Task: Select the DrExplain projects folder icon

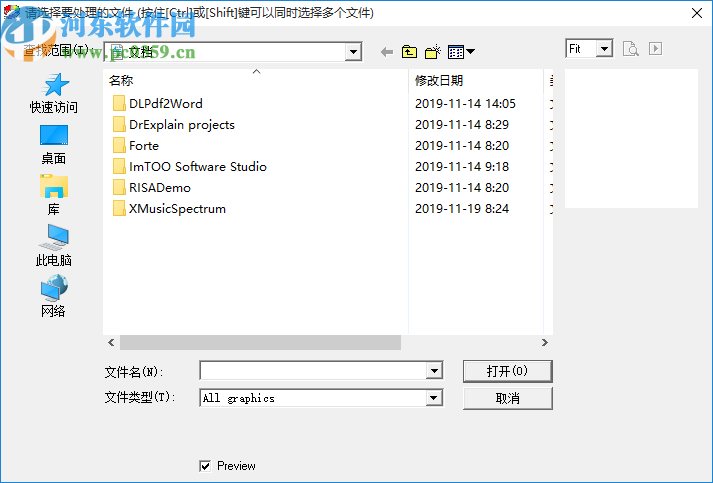Action: 119,124
